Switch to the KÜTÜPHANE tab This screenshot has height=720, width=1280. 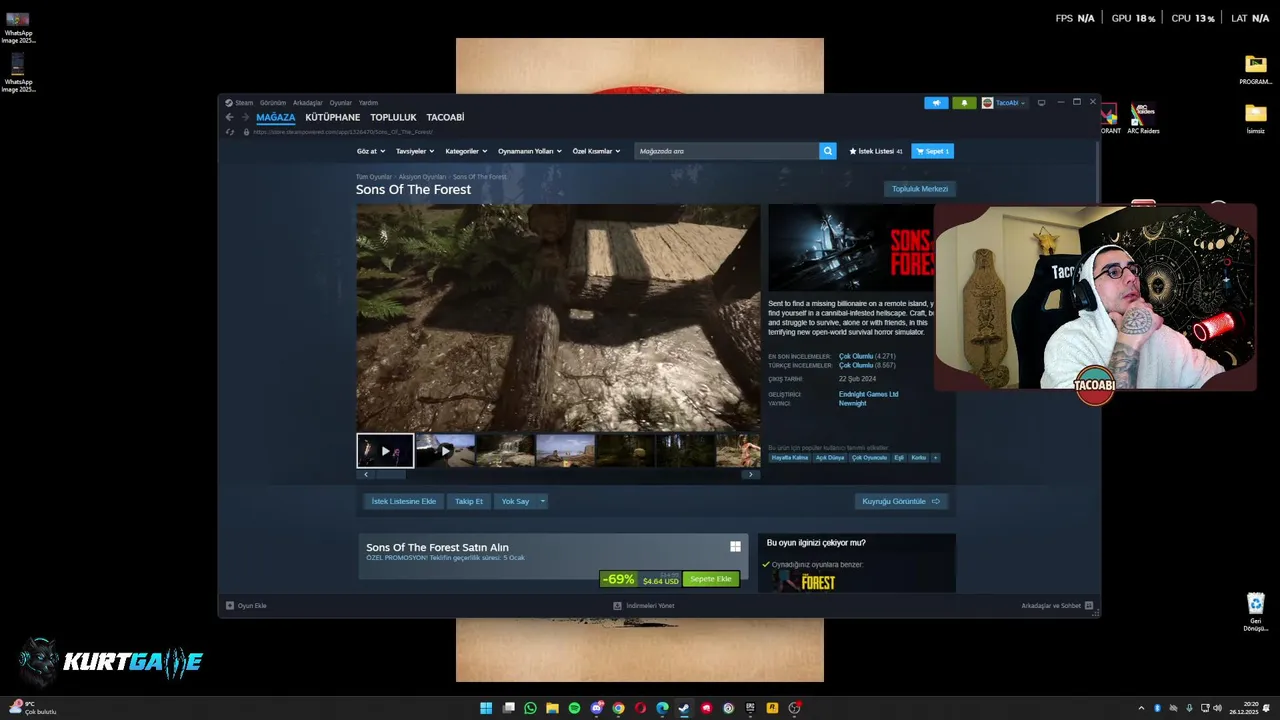tap(333, 117)
